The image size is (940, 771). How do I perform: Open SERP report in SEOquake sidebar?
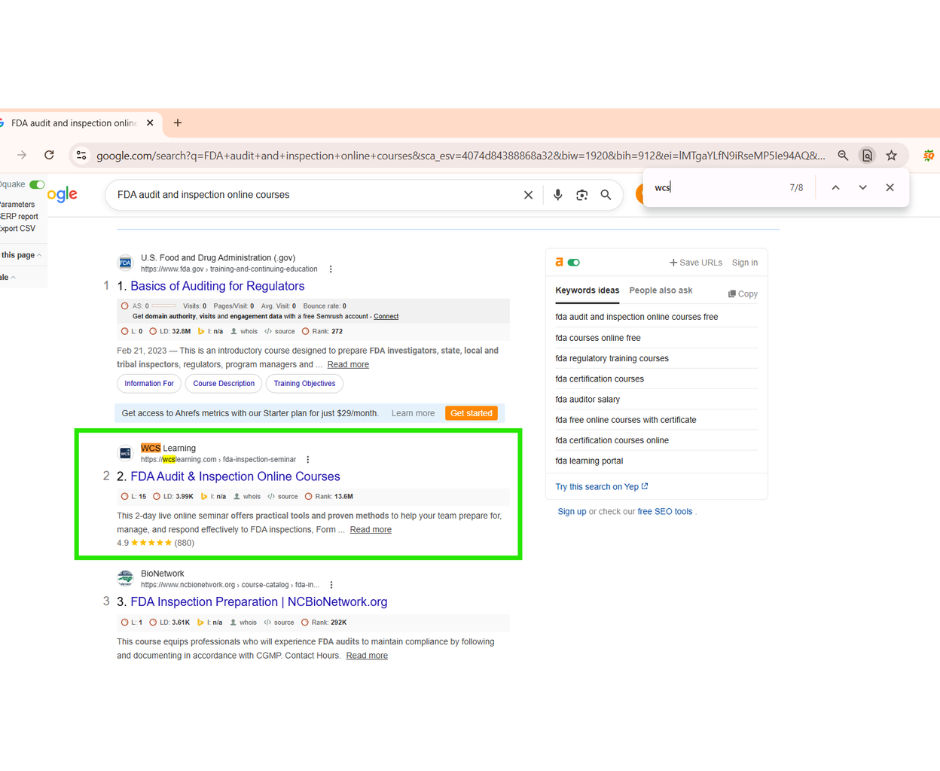point(19,216)
